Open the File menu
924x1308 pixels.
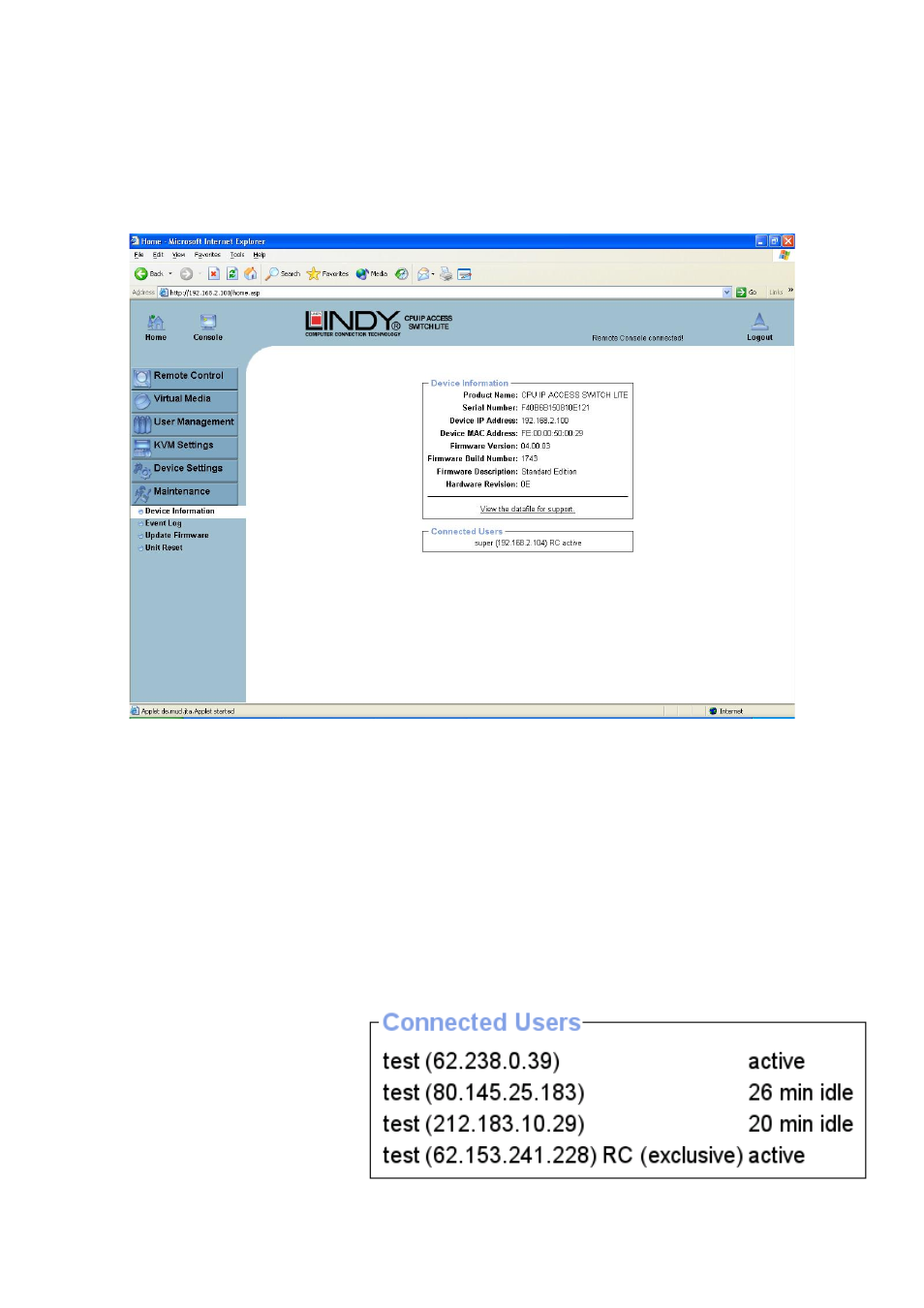click(139, 255)
